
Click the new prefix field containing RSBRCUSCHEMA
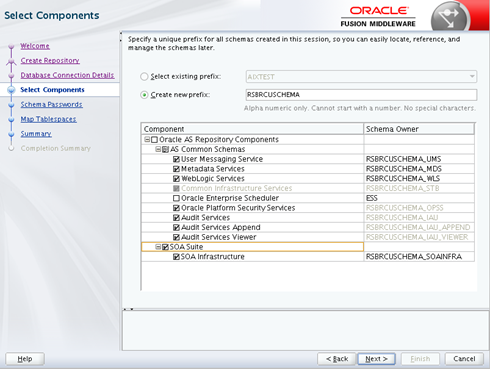pyautogui.click(x=361, y=95)
